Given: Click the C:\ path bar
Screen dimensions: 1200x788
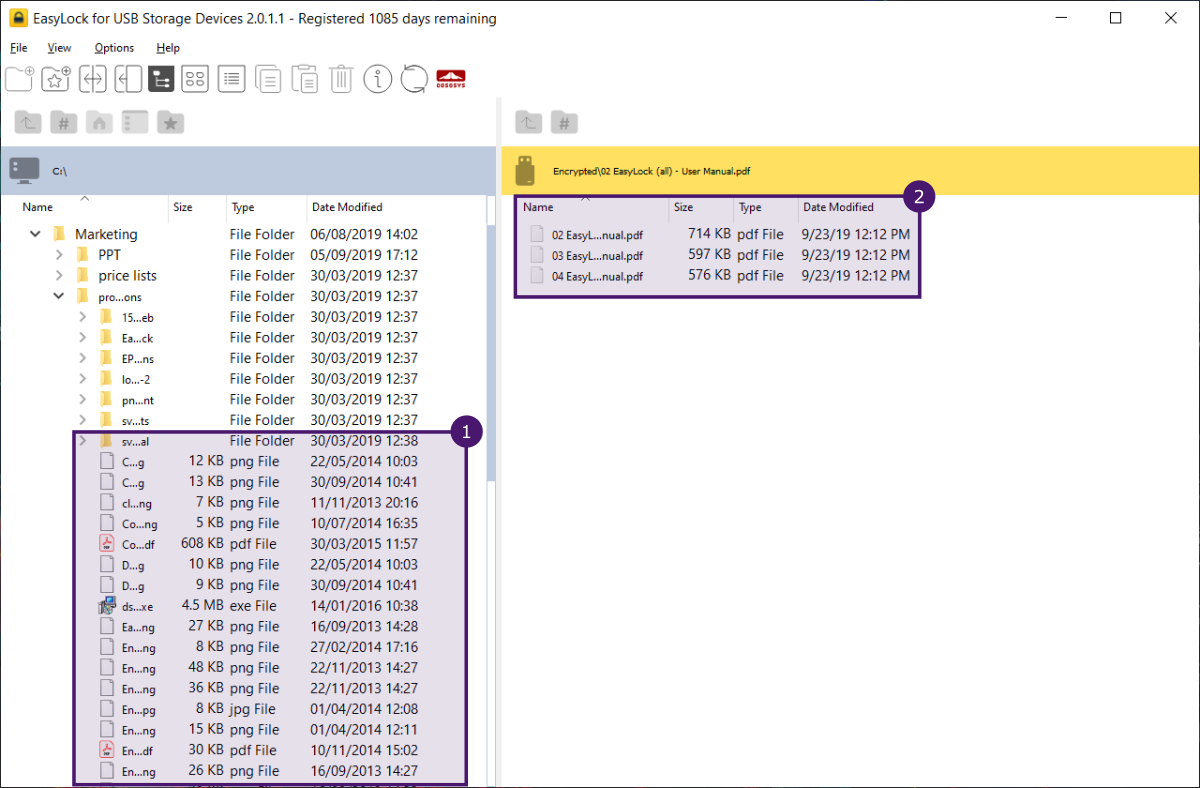Looking at the screenshot, I should [246, 171].
